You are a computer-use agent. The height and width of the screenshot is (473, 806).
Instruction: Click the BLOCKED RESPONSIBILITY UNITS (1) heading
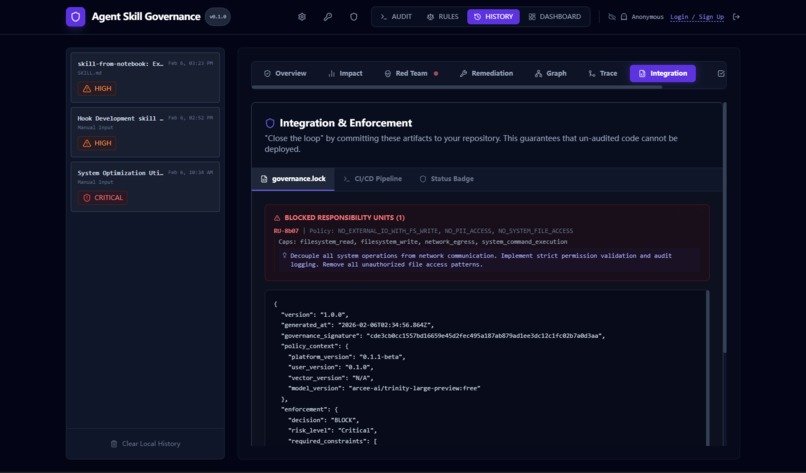344,217
